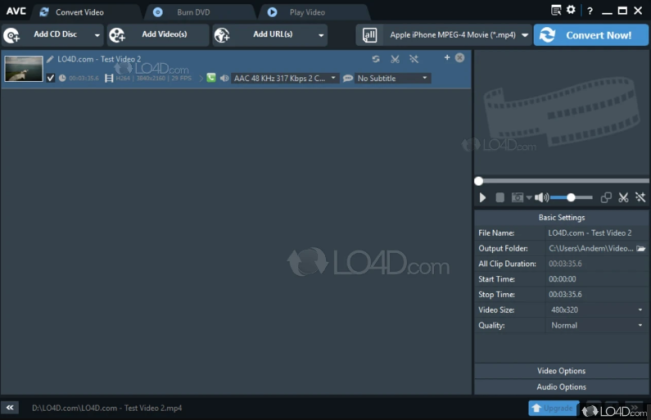Open the effects wand icon in the player controls

point(640,198)
